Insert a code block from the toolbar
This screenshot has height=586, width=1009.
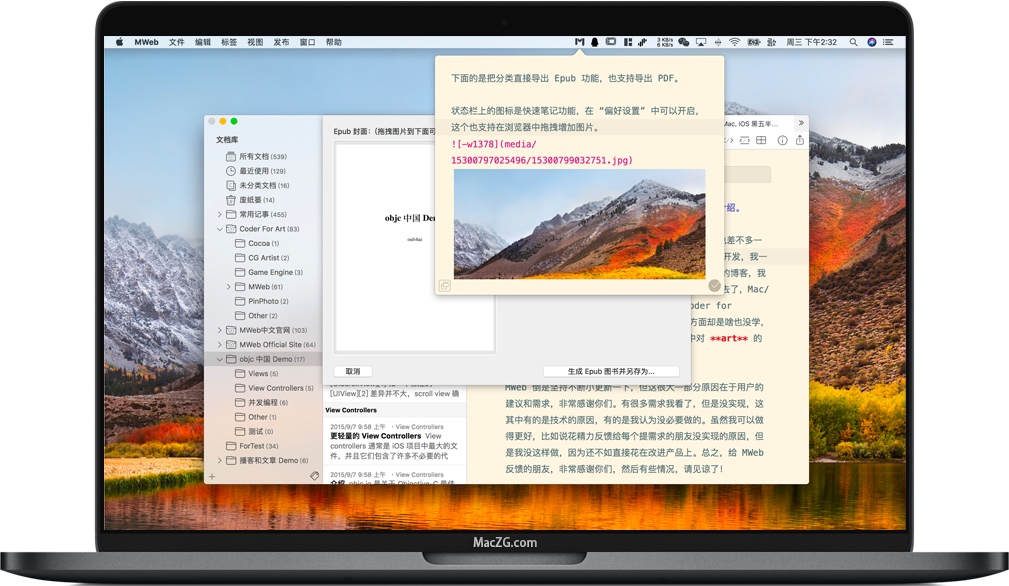point(744,140)
